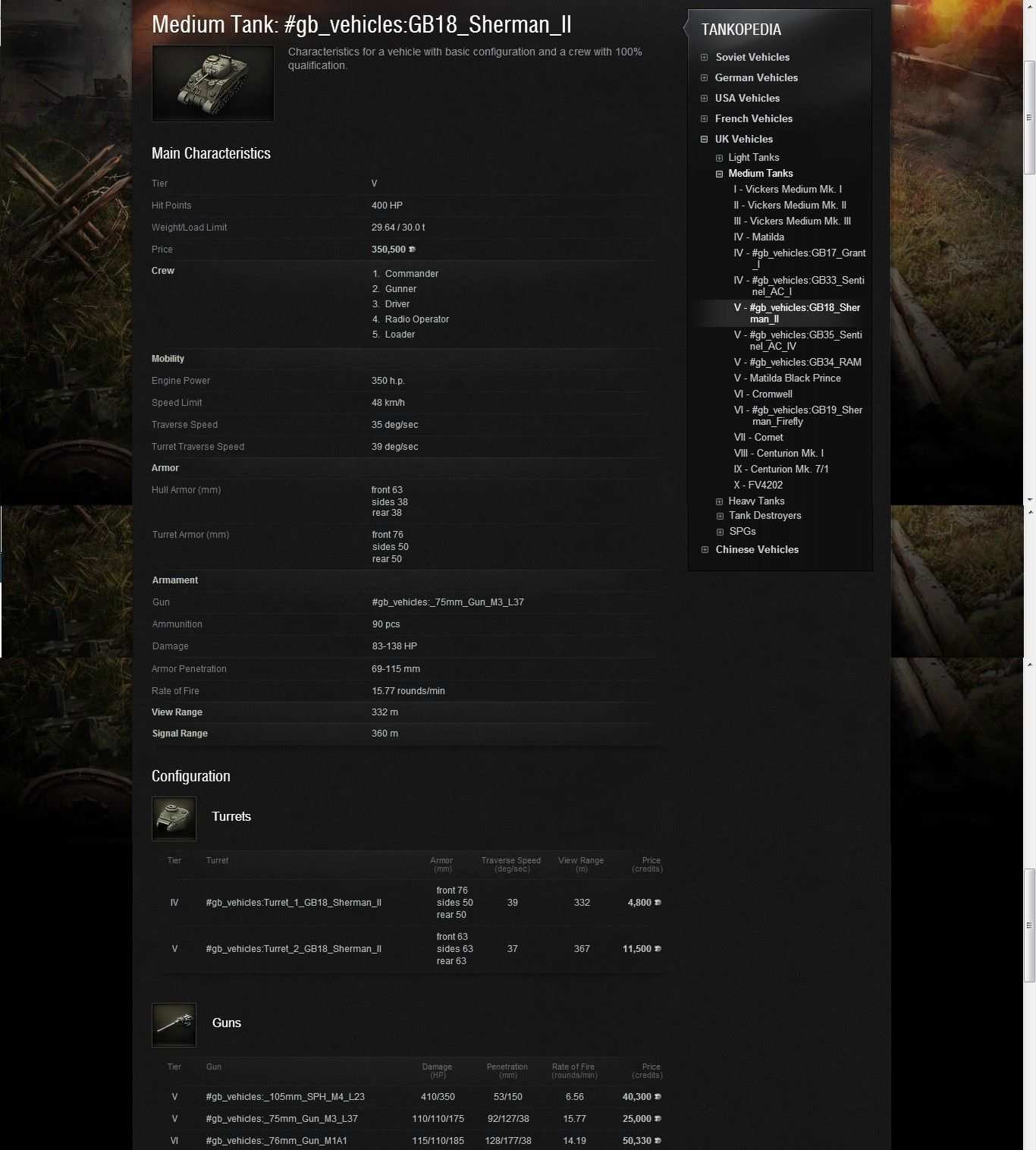Expand the German Vehicles plus icon
Image resolution: width=1036 pixels, height=1150 pixels.
point(705,78)
